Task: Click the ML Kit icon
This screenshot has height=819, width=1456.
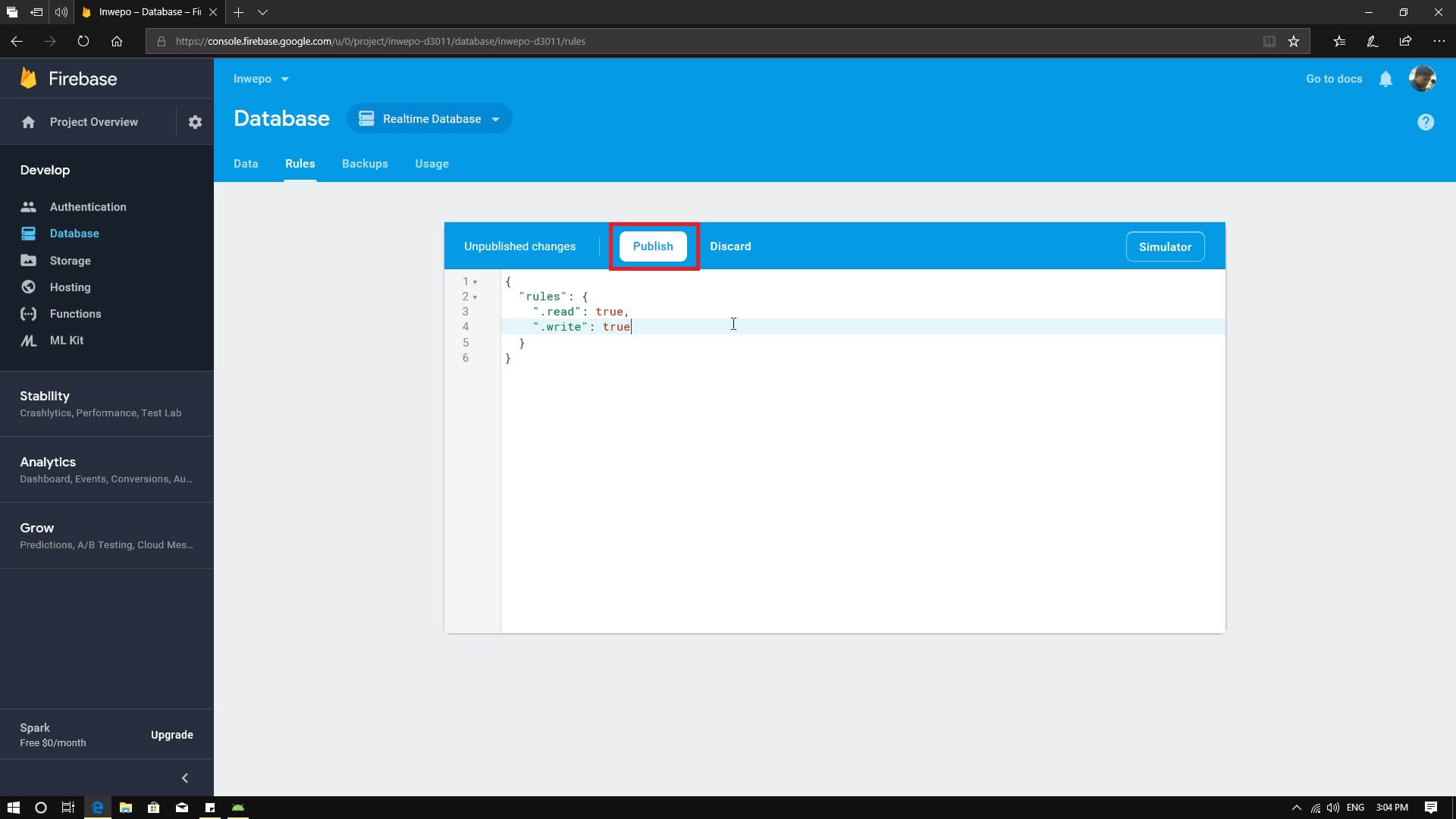Action: 28,340
